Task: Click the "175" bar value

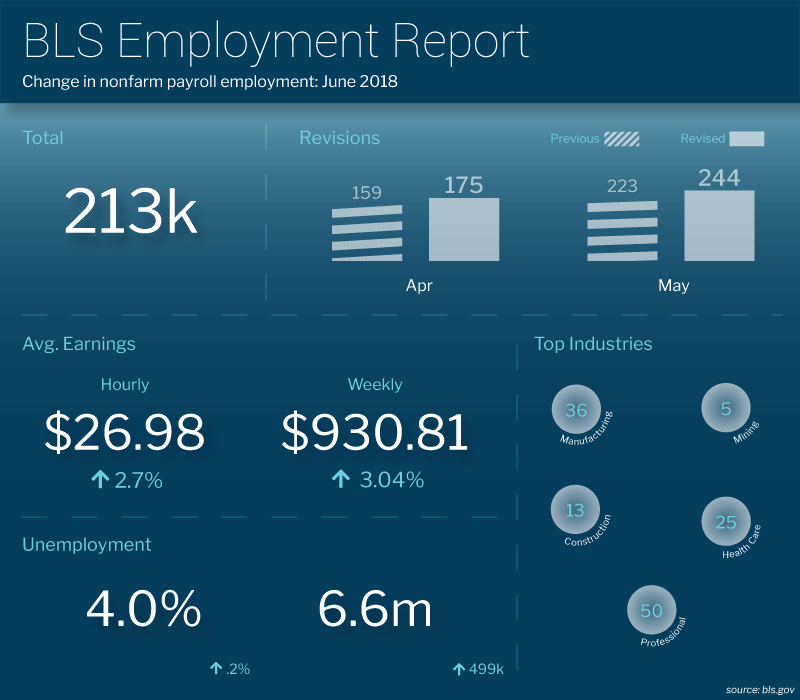Action: [x=463, y=185]
